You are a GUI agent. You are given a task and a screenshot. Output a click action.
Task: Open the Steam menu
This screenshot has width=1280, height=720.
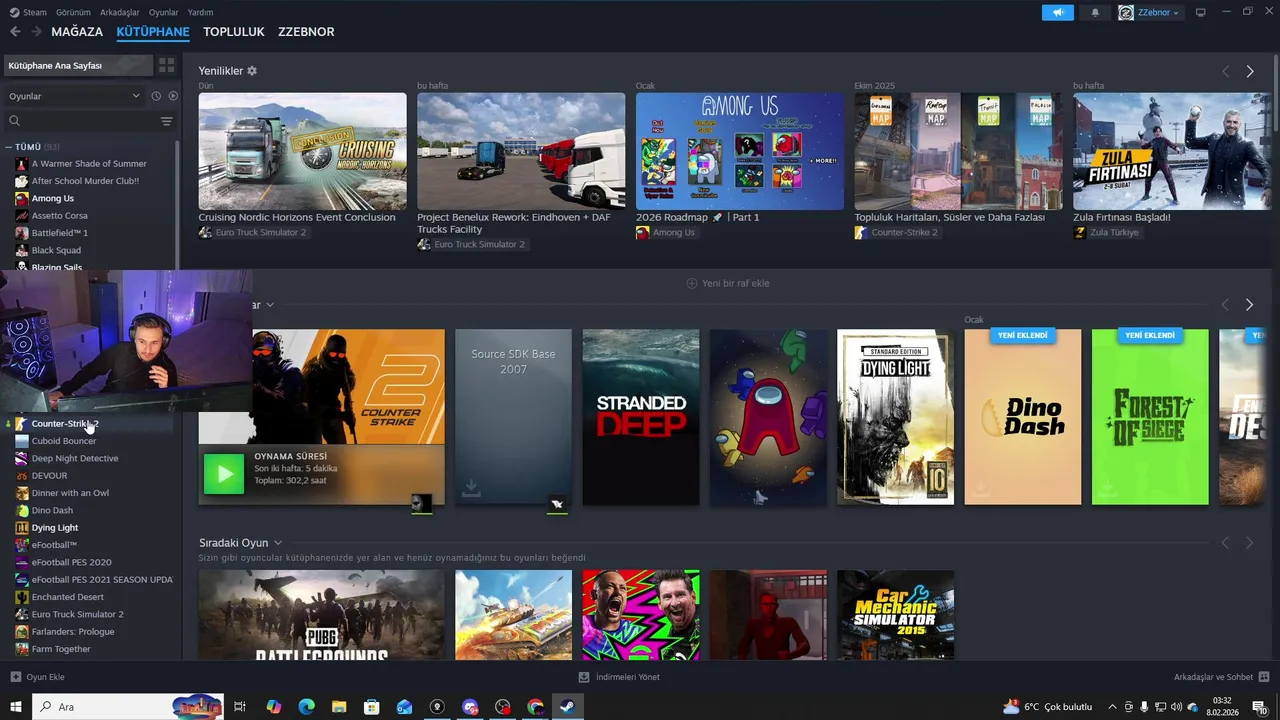[29, 12]
